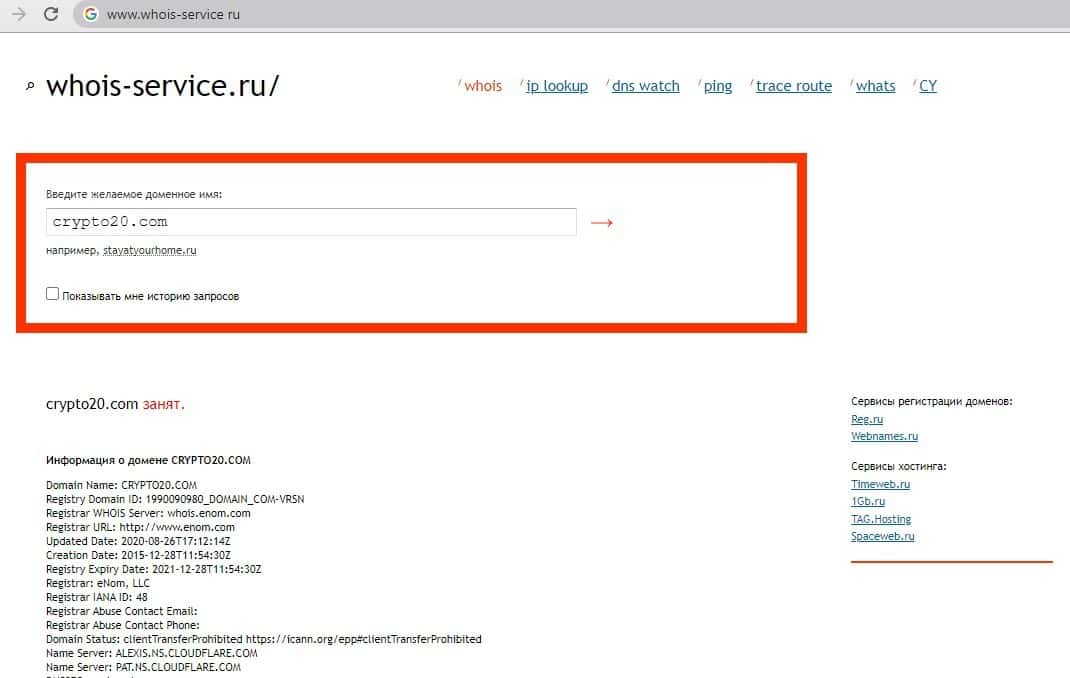Open the ip lookup tool
The width and height of the screenshot is (1070, 678).
[x=557, y=86]
